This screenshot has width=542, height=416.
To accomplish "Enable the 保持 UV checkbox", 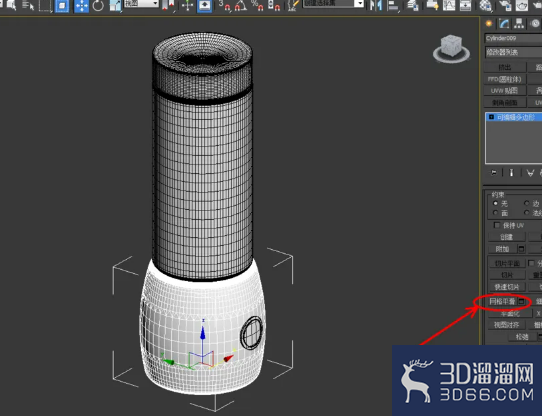I will click(x=497, y=225).
